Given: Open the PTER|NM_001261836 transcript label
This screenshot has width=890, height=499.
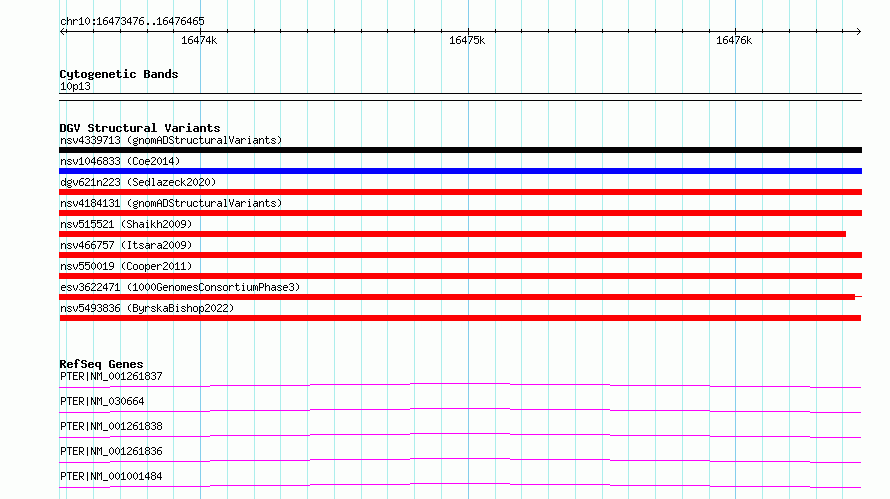Looking at the screenshot, I should pyautogui.click(x=111, y=451).
